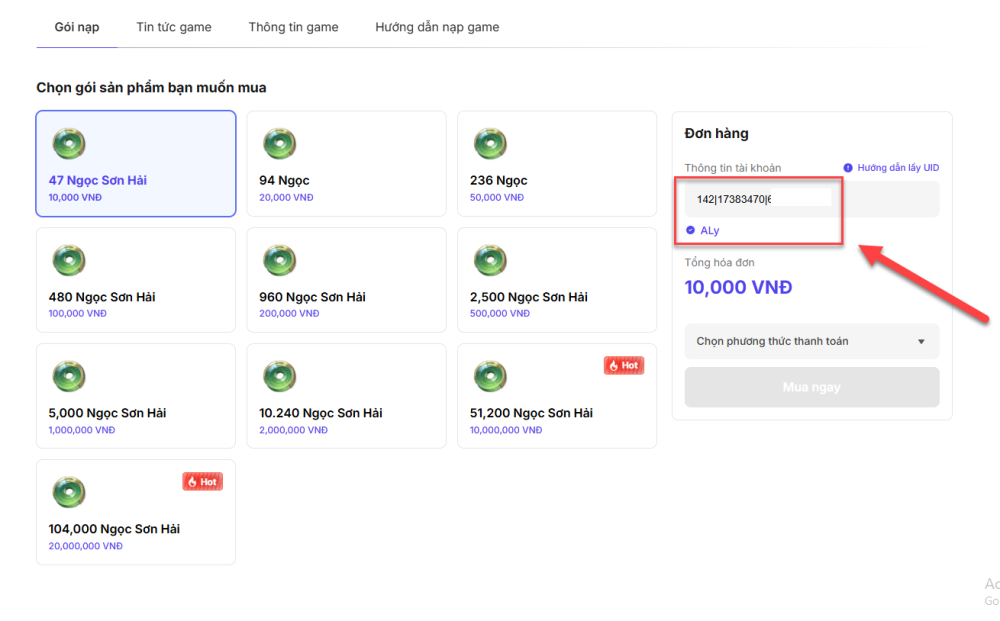Click the 94 Ngọc package jade icon
Viewport: 1000px width, 621px height.
point(279,143)
